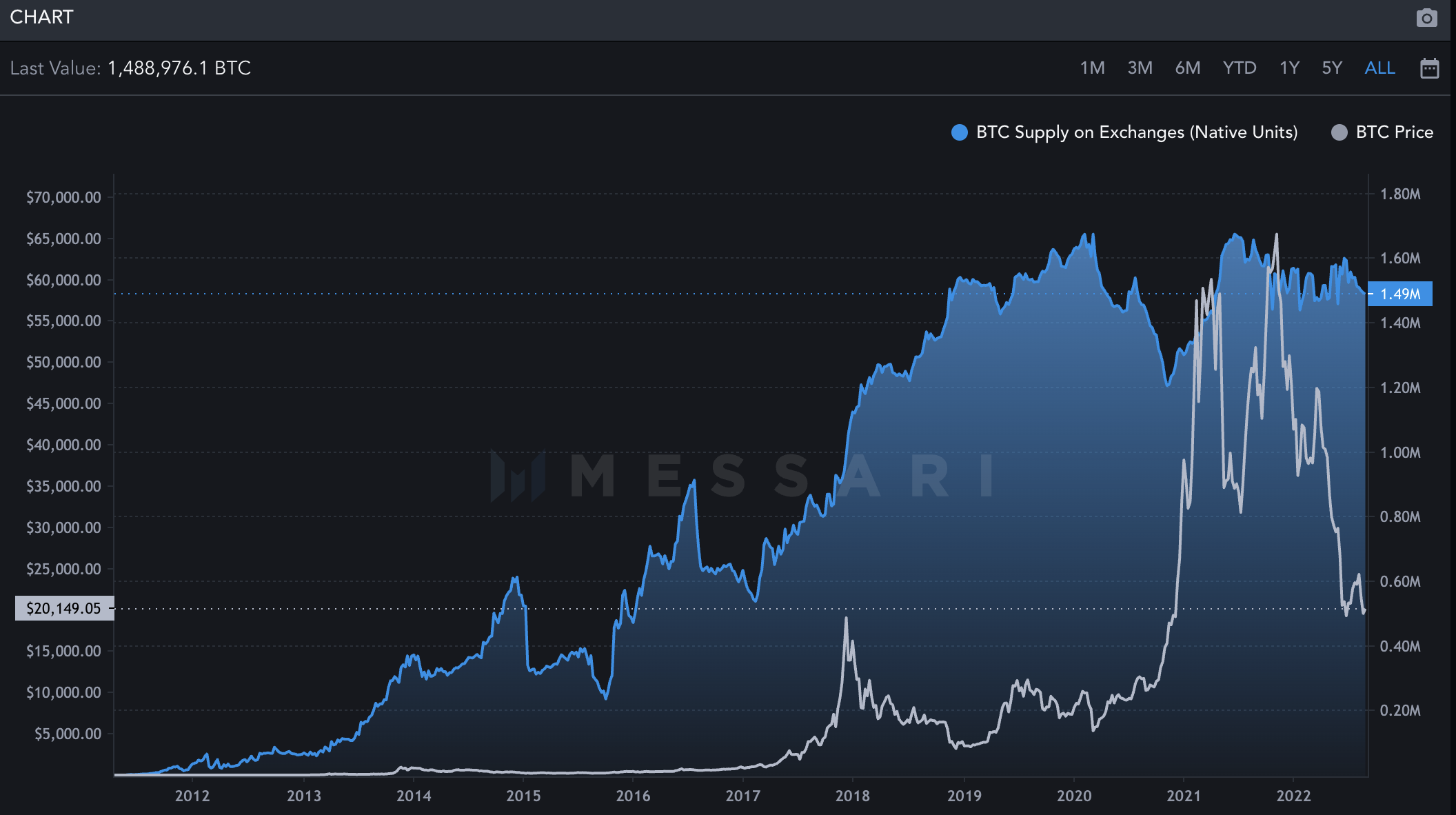Click the 2019 x-axis label
This screenshot has width=1456, height=815.
(964, 796)
